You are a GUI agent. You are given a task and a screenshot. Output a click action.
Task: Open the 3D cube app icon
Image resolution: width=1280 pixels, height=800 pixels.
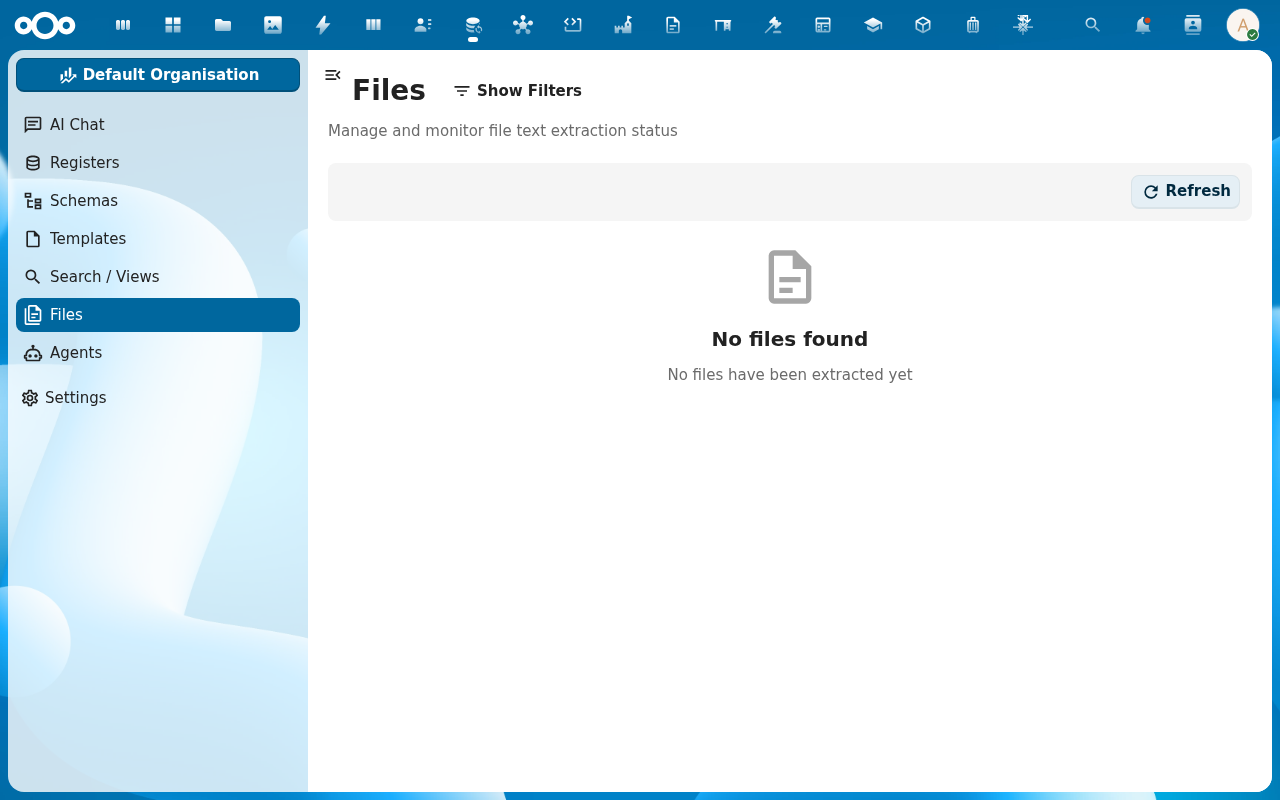tap(923, 25)
